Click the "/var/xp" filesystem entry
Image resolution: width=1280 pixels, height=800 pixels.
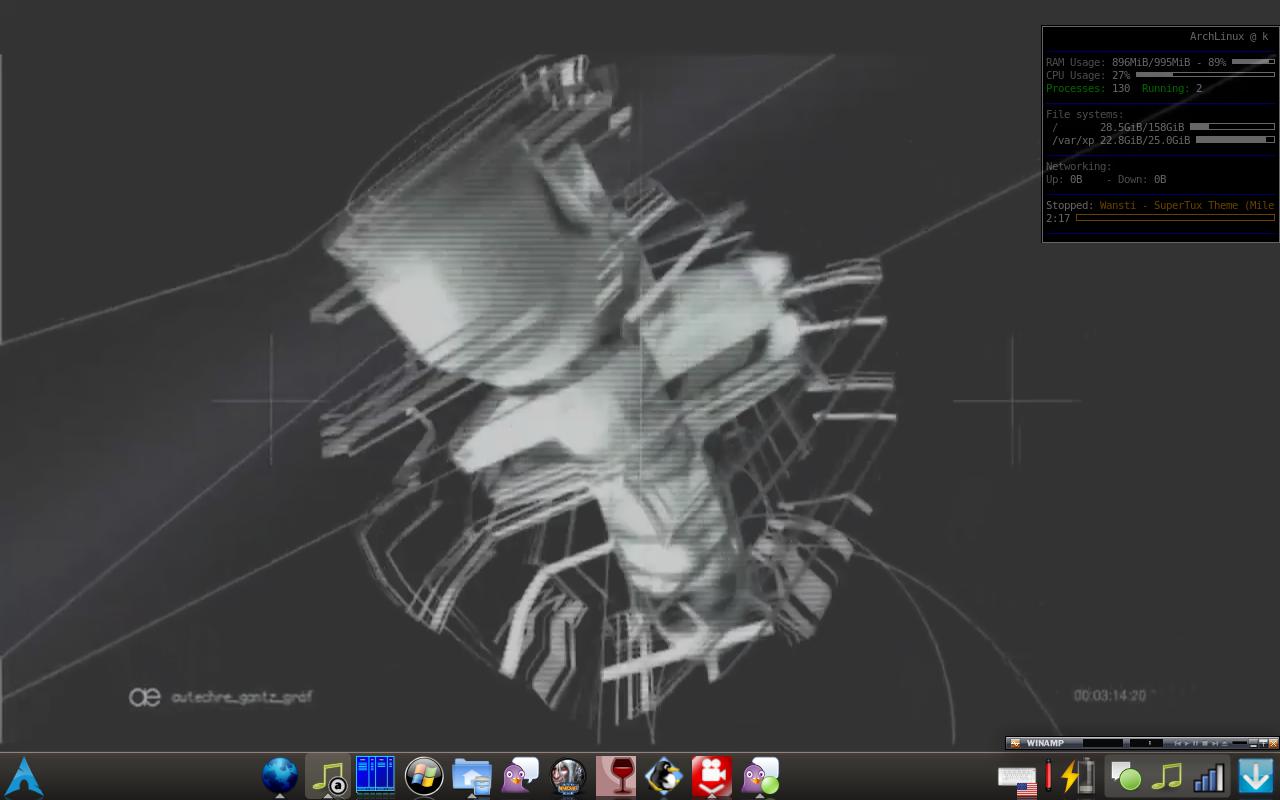pyautogui.click(x=1073, y=140)
